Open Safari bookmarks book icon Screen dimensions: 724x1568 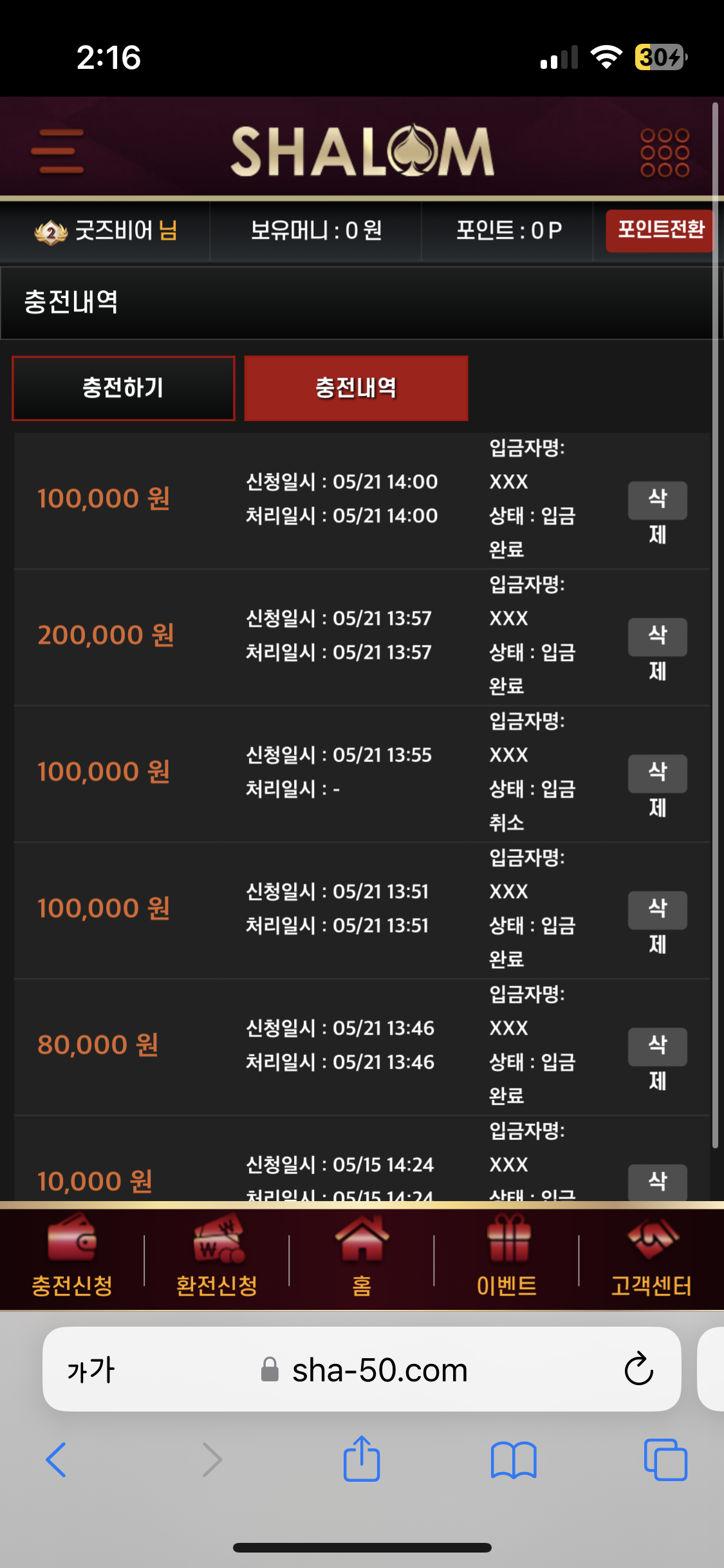[513, 1459]
